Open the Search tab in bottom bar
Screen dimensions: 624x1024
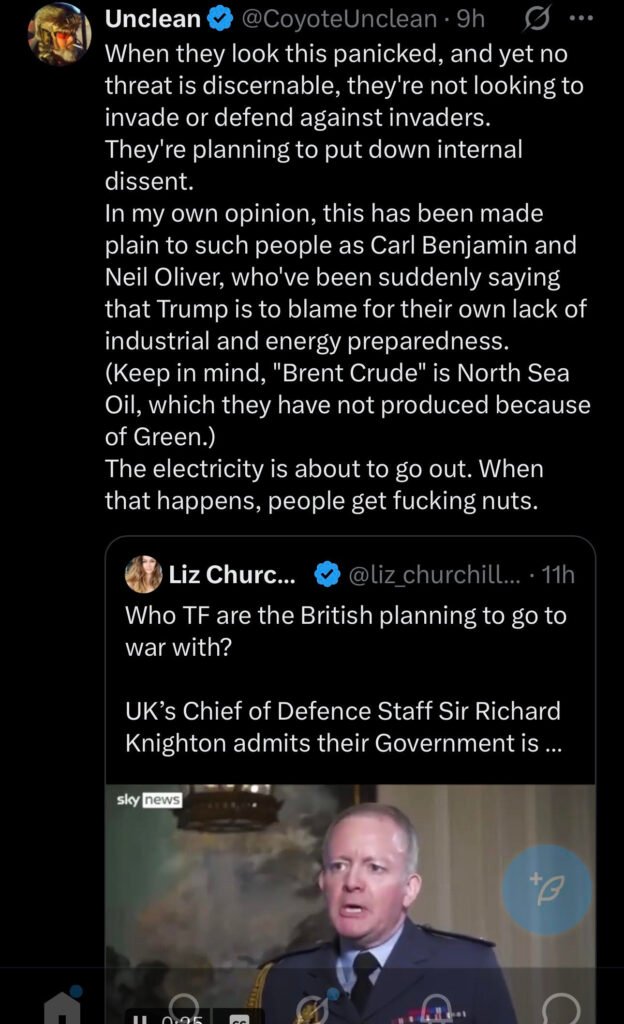pos(184,1005)
